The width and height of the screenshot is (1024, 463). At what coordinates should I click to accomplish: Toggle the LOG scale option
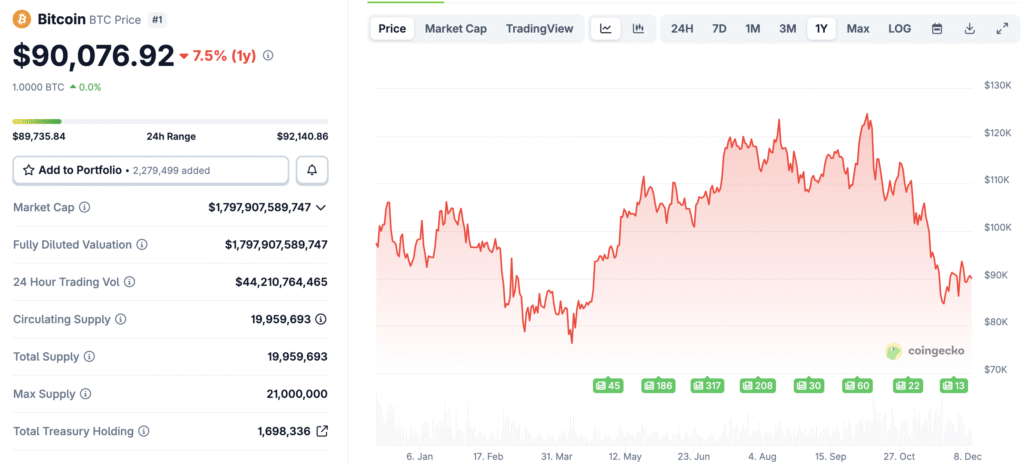coord(899,28)
